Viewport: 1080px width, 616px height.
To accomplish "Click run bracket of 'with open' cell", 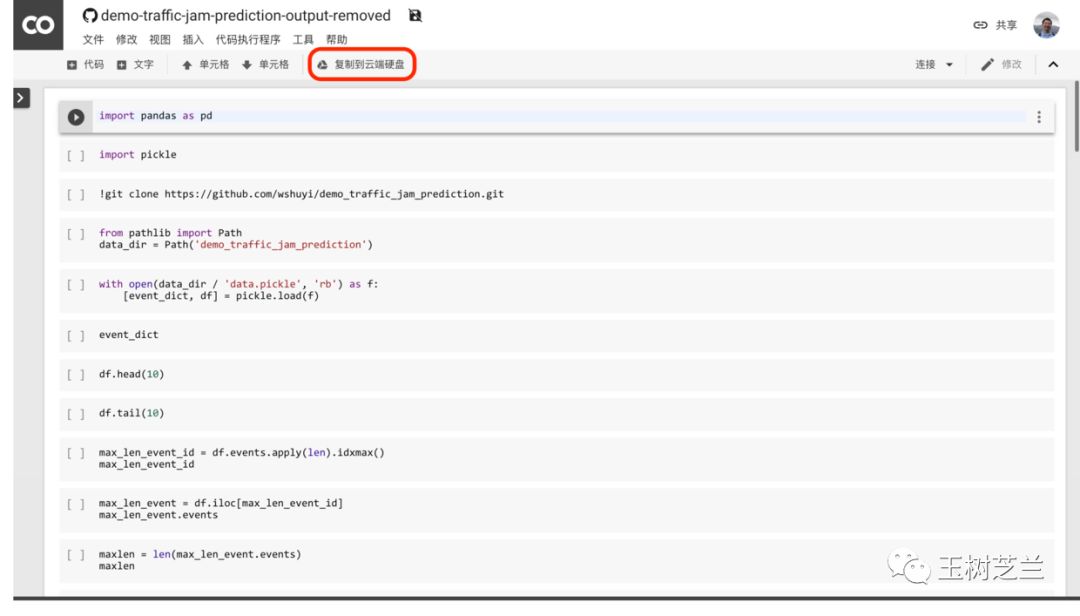I will pyautogui.click(x=76, y=285).
